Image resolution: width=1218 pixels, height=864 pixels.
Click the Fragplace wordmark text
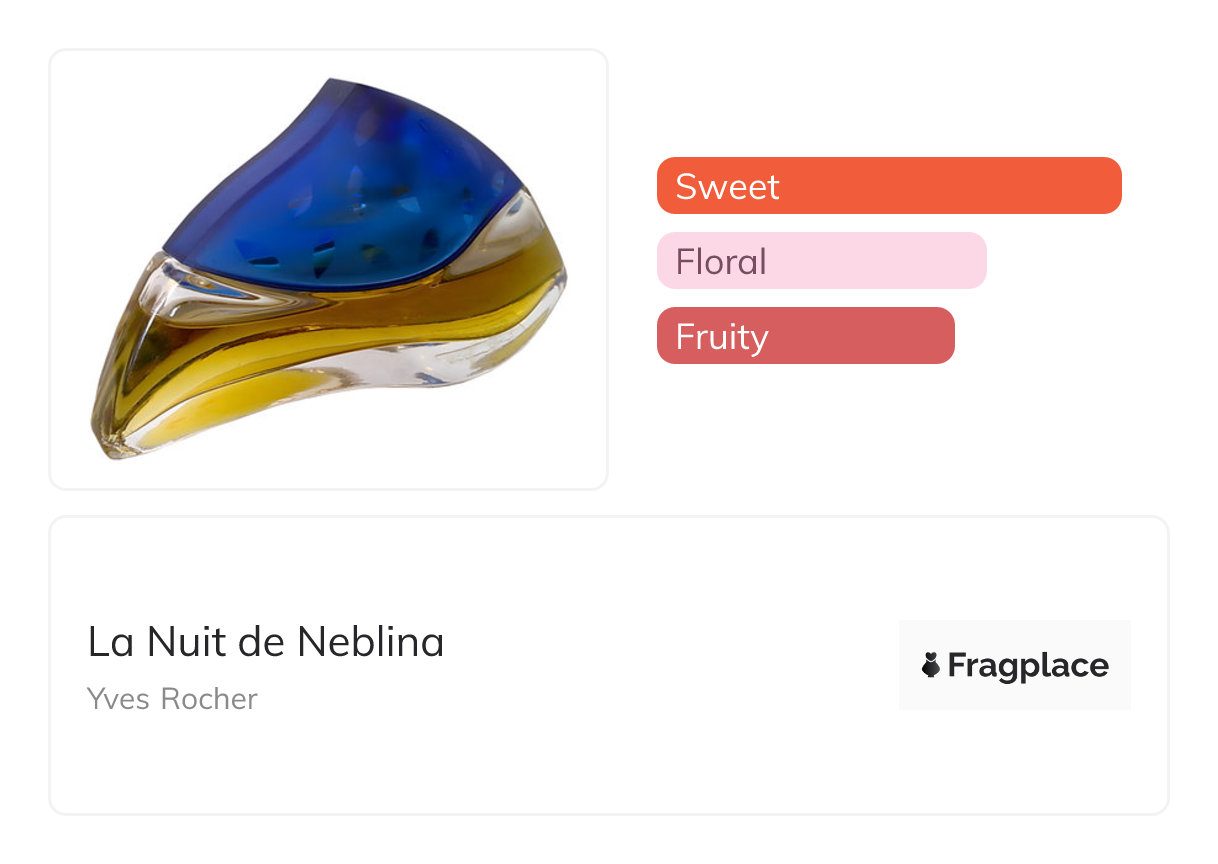coord(1028,666)
